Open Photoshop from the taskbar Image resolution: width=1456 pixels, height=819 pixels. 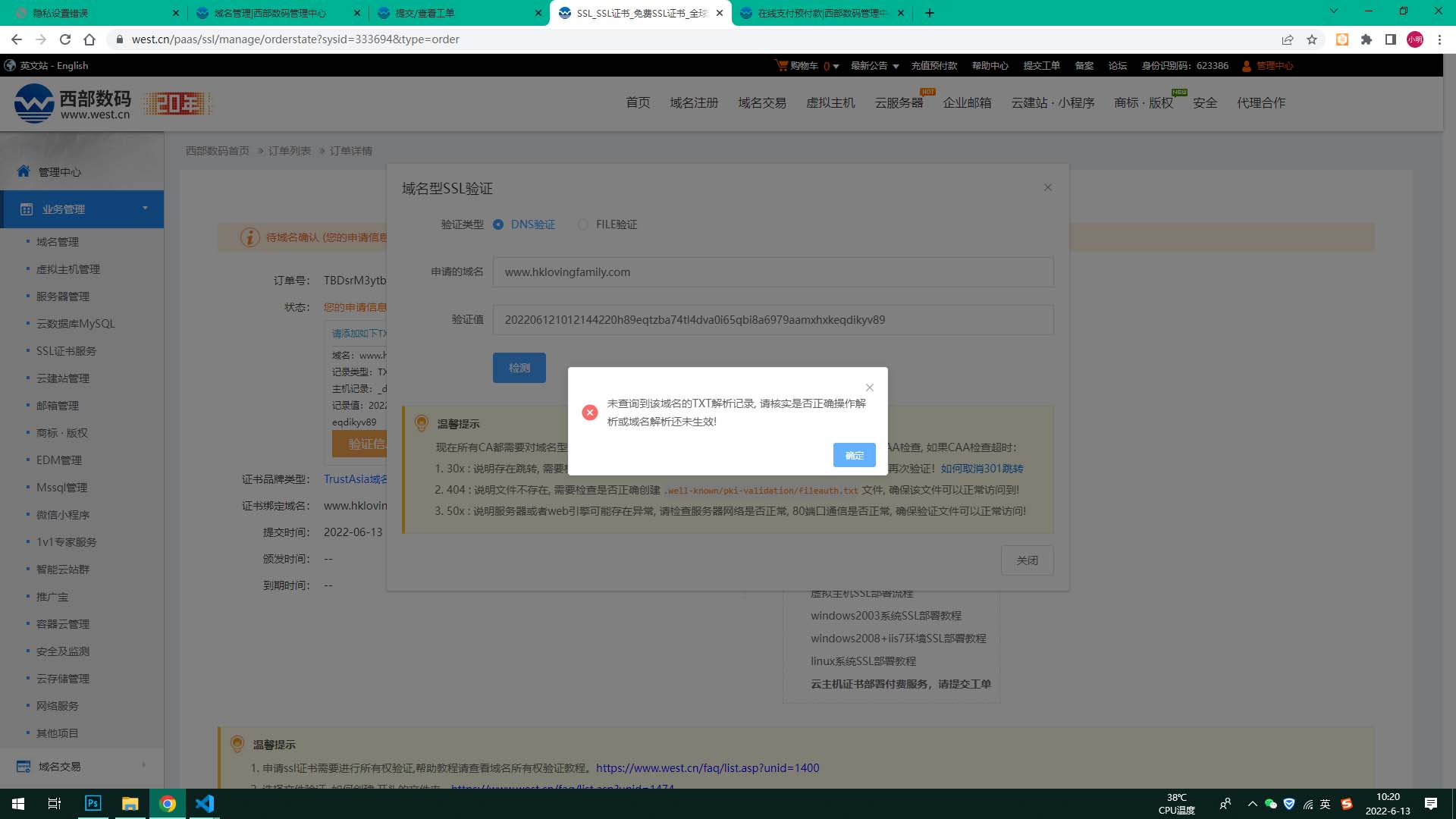tap(93, 804)
